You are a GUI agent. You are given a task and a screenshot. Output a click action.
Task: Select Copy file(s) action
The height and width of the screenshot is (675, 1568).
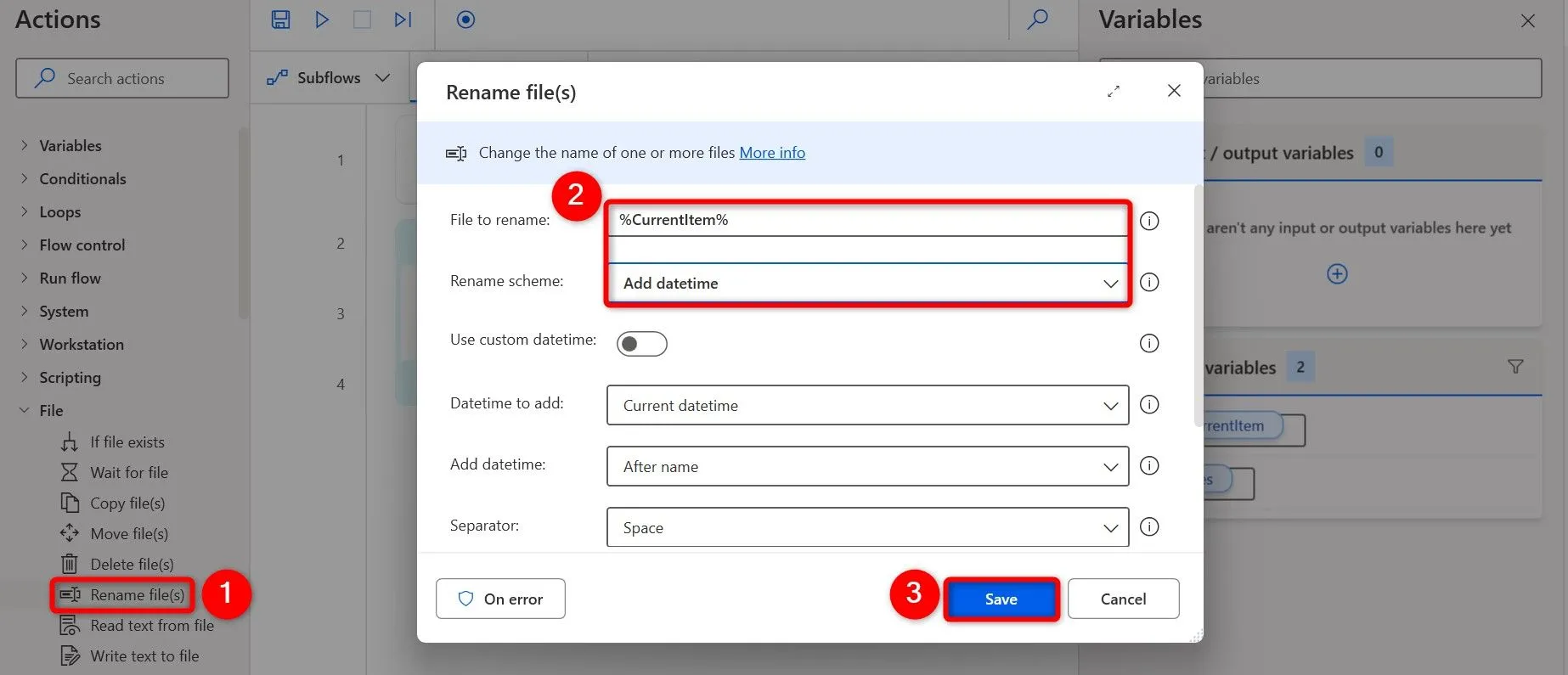click(x=127, y=503)
